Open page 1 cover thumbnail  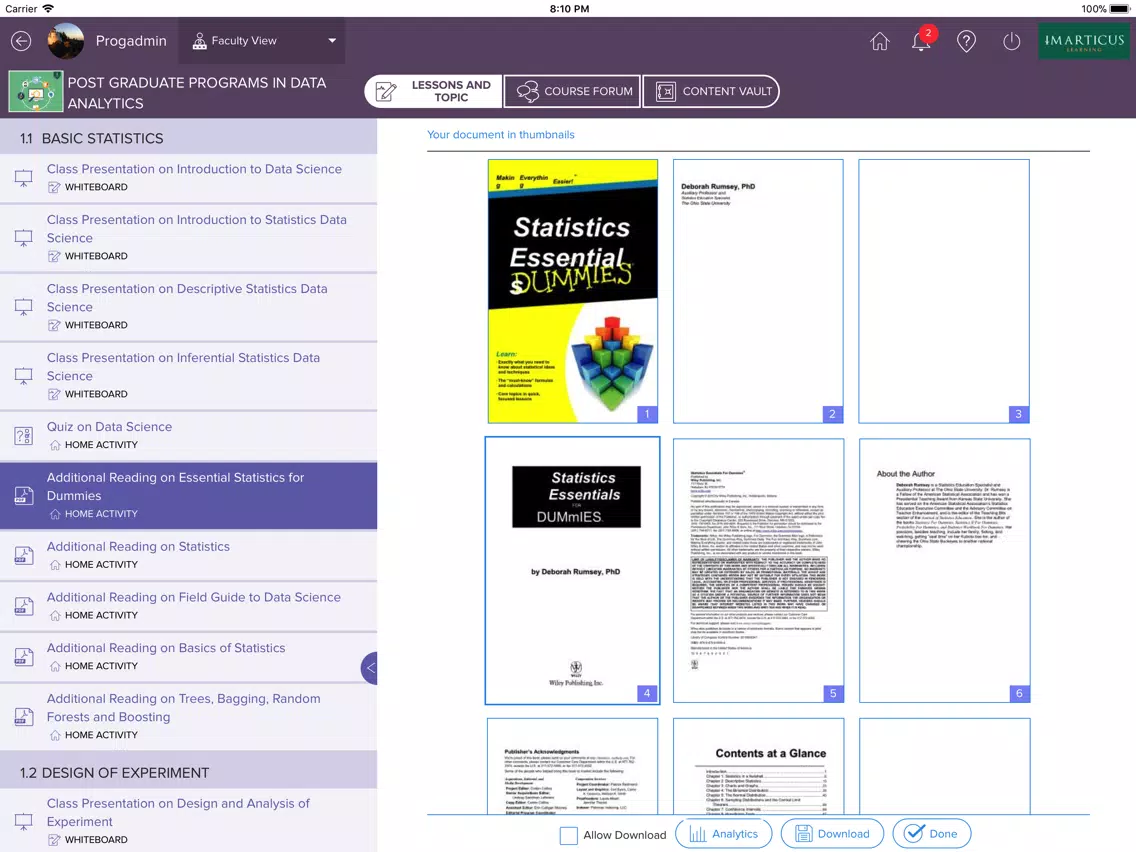[x=572, y=291]
